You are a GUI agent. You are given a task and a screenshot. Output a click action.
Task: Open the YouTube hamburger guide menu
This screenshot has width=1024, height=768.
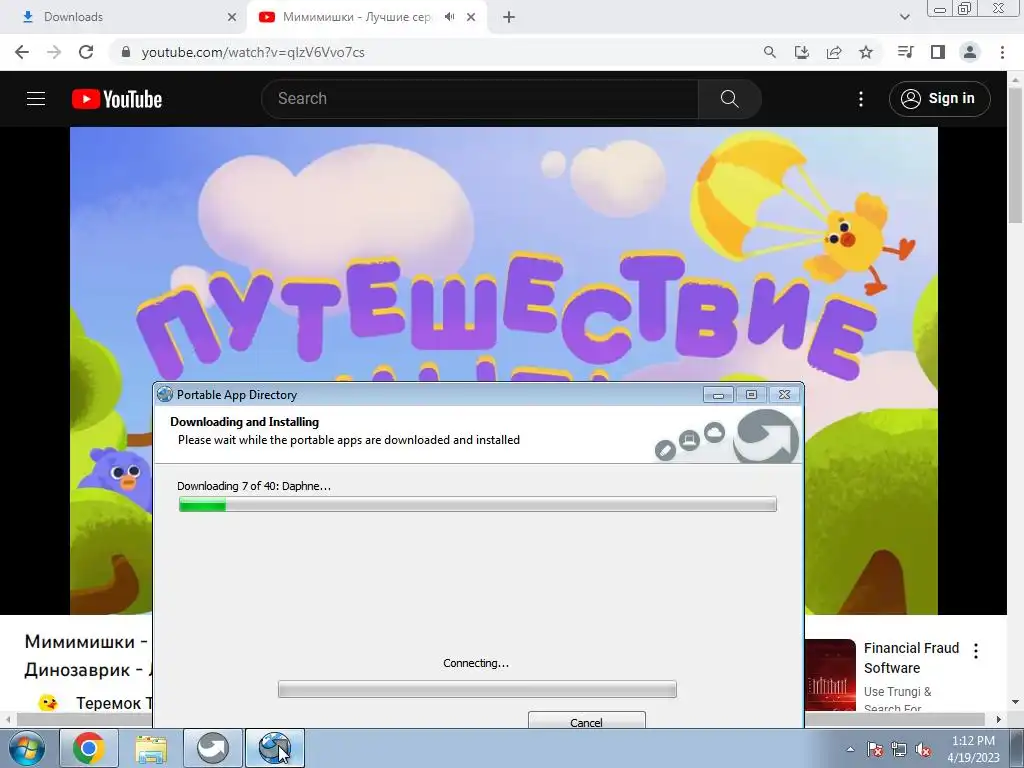coord(36,99)
